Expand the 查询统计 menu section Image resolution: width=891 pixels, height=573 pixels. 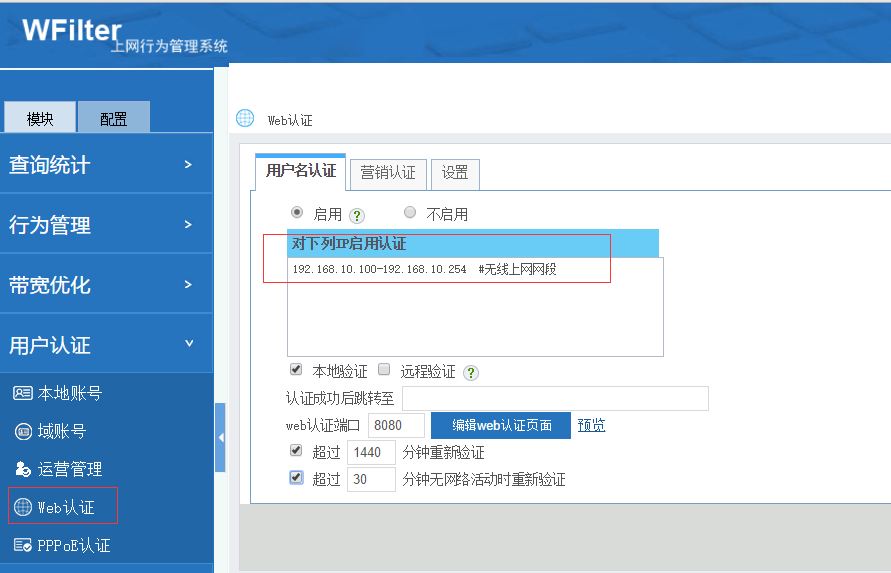(x=106, y=164)
